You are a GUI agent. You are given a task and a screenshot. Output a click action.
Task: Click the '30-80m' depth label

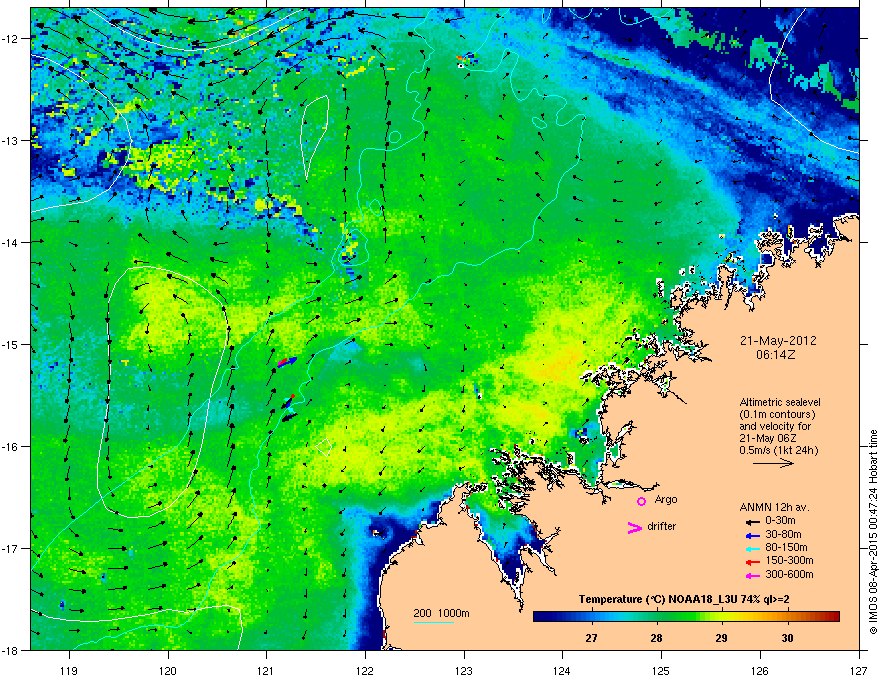click(783, 534)
